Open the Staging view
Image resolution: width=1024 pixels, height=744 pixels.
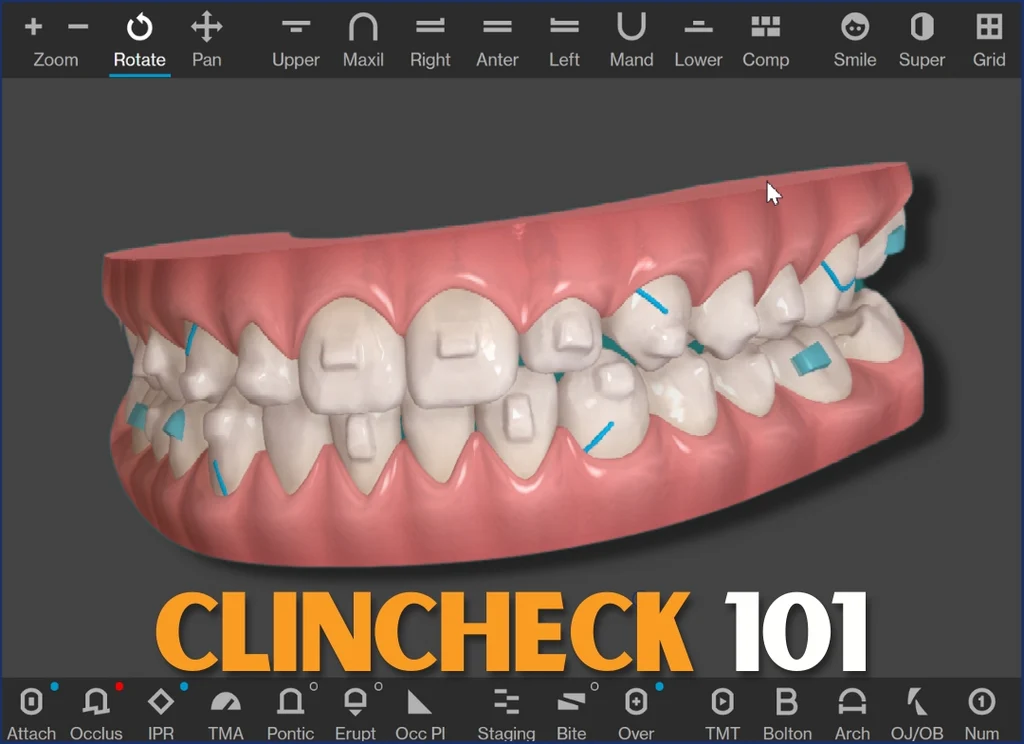coord(506,710)
